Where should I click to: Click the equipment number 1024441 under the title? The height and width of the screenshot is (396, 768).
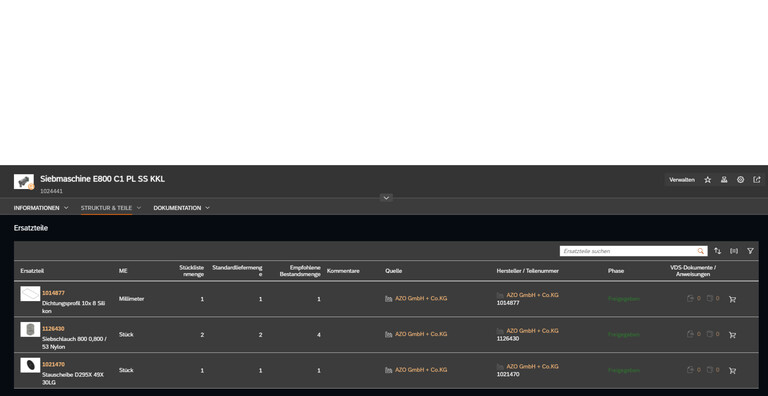(x=51, y=192)
